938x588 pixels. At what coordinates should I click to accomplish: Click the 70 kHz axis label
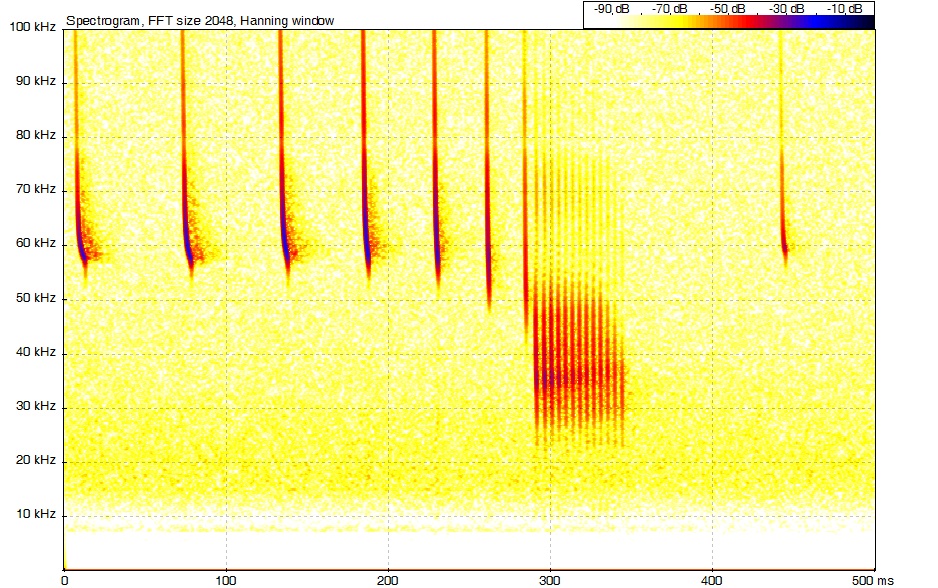pos(36,189)
